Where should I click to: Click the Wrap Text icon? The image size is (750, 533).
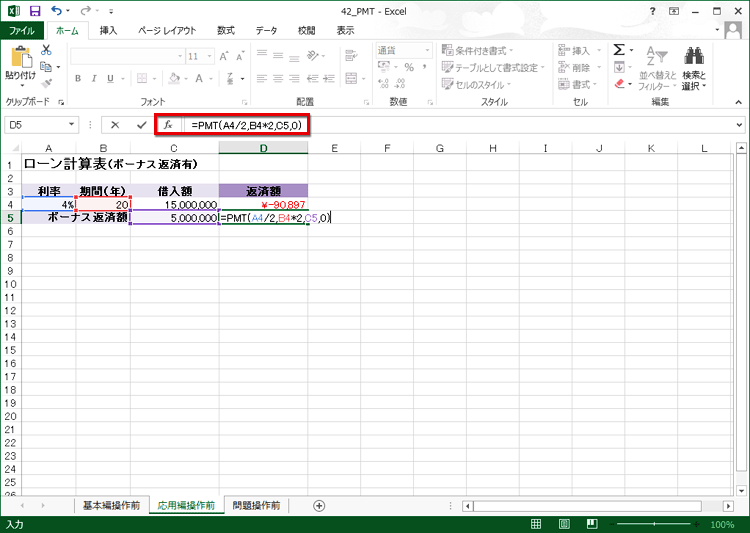coord(352,56)
